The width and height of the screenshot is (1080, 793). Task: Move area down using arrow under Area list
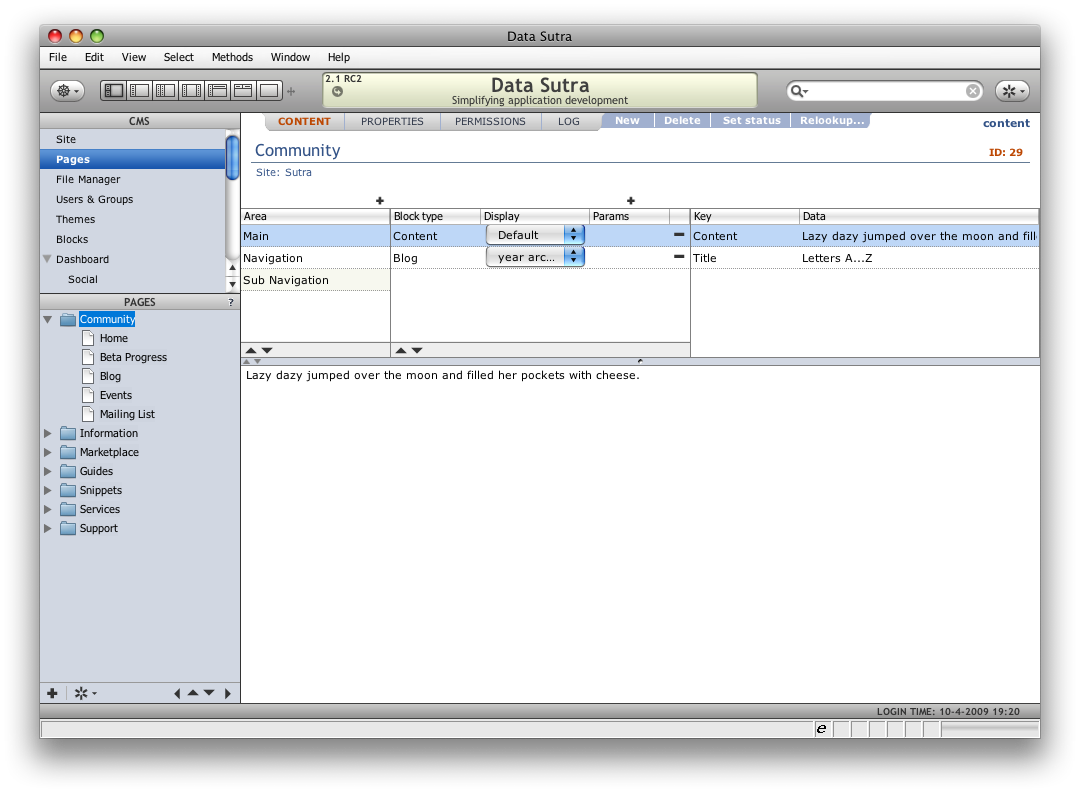click(267, 351)
